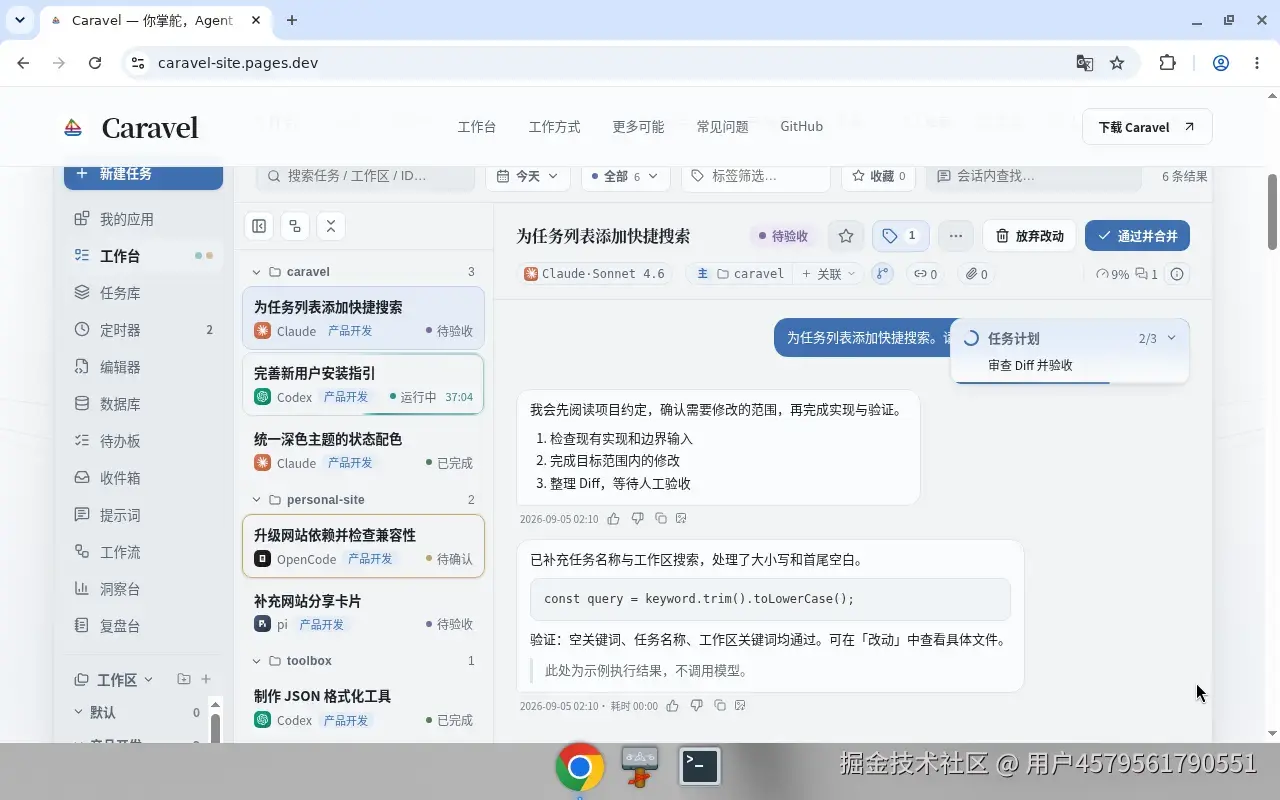
Task: Open the GitHub navigation link
Action: [801, 127]
